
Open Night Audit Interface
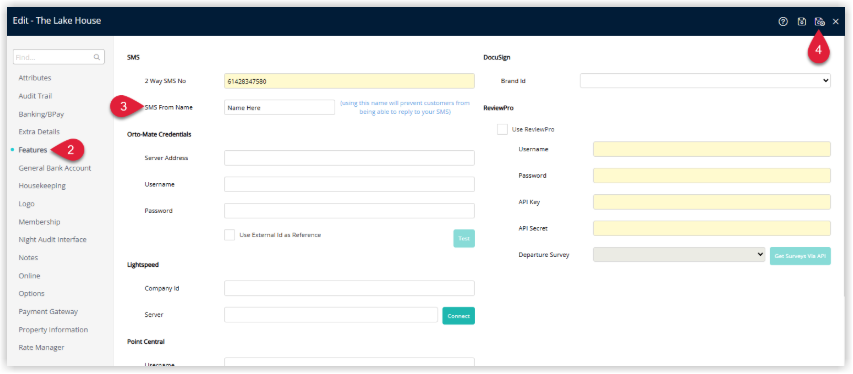click(x=52, y=240)
